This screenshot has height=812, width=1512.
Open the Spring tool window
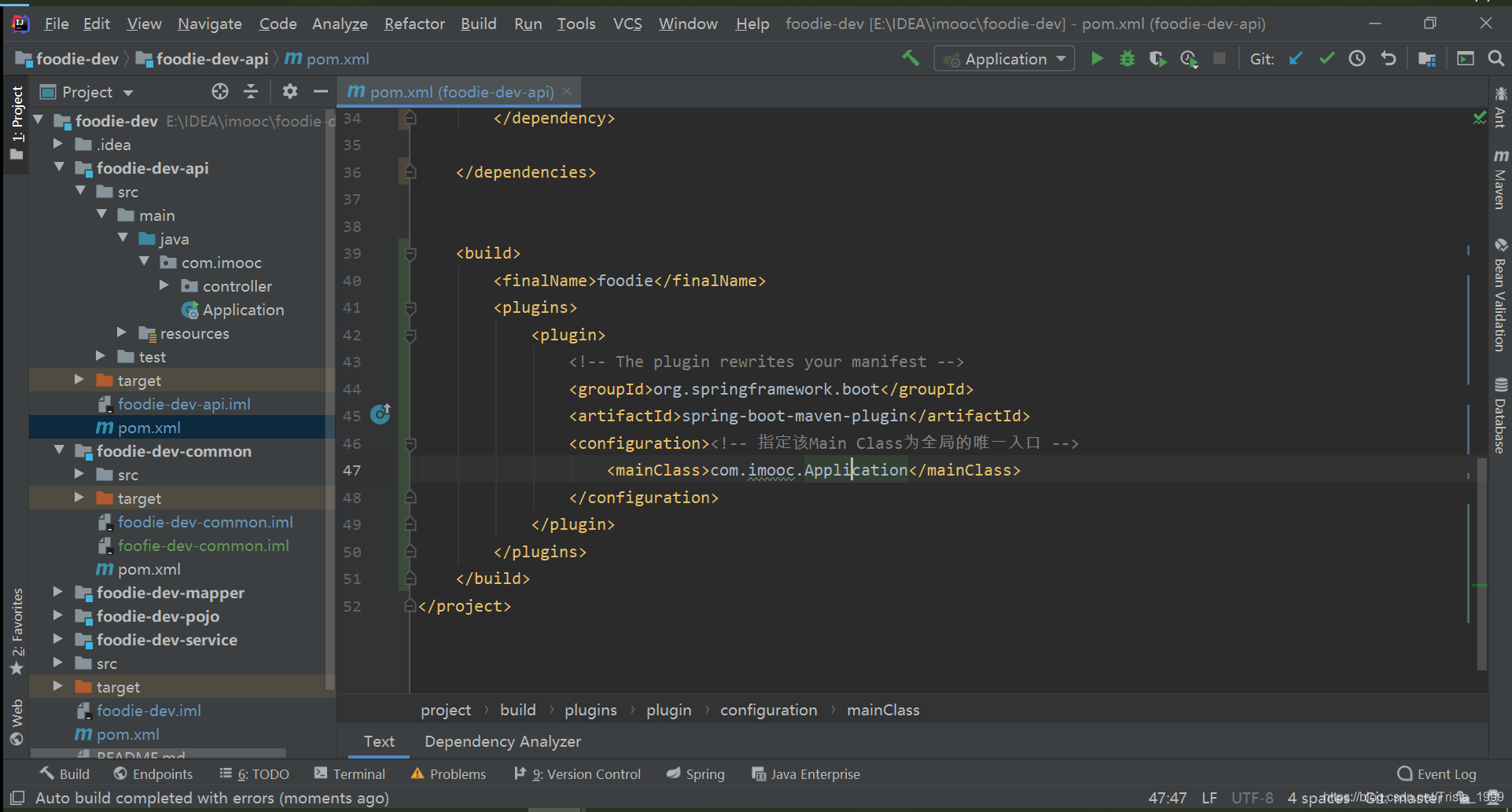tap(696, 774)
